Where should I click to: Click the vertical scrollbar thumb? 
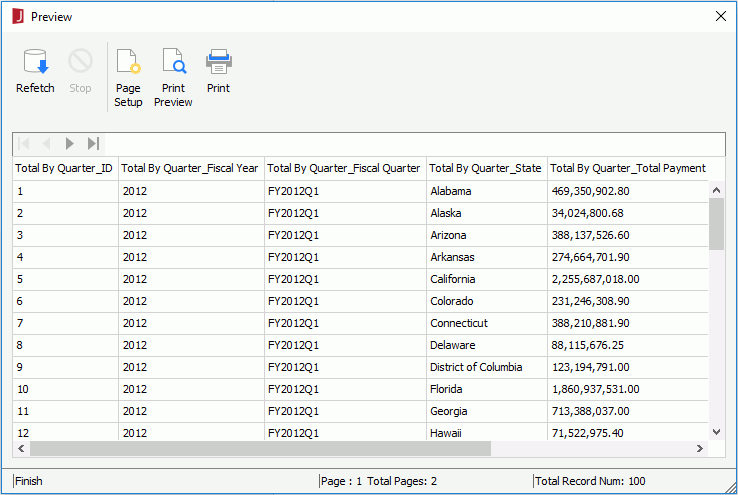click(x=716, y=224)
